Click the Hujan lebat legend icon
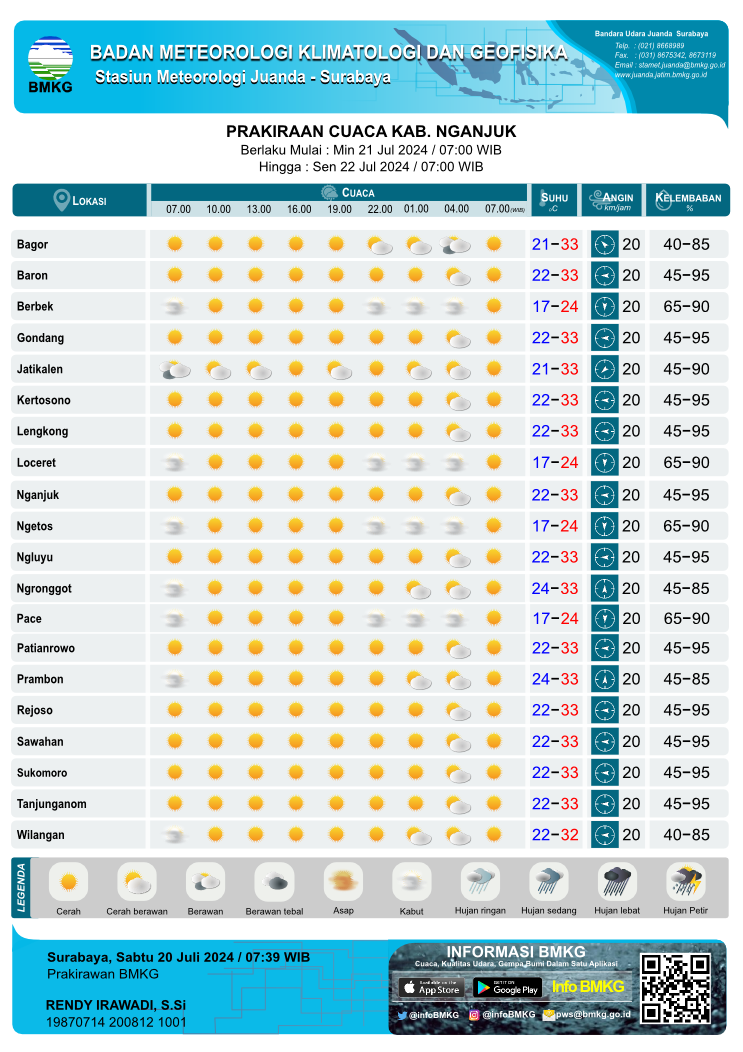The image size is (743, 1052). coord(617,881)
